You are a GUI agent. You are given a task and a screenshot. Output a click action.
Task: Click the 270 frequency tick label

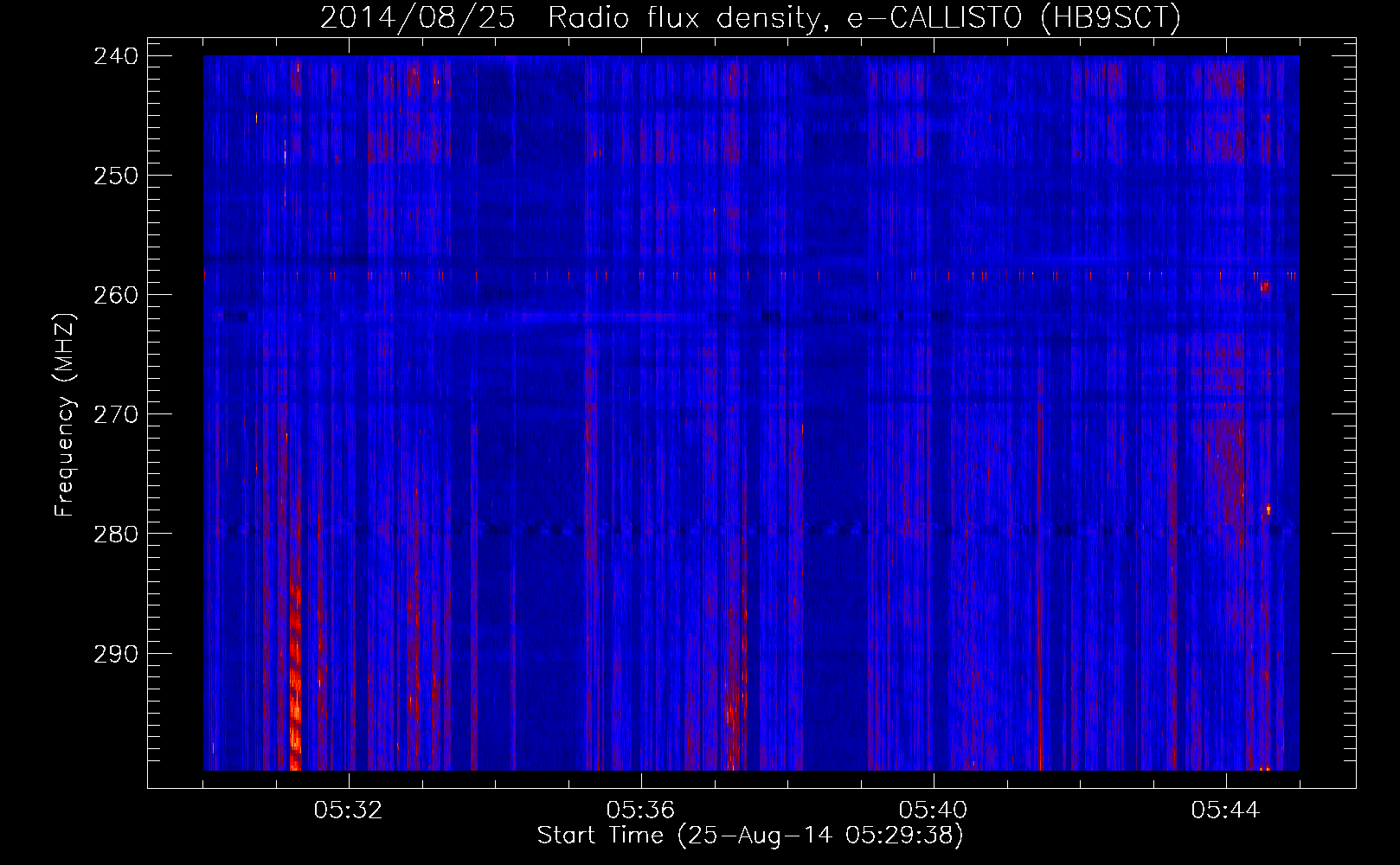pos(115,414)
